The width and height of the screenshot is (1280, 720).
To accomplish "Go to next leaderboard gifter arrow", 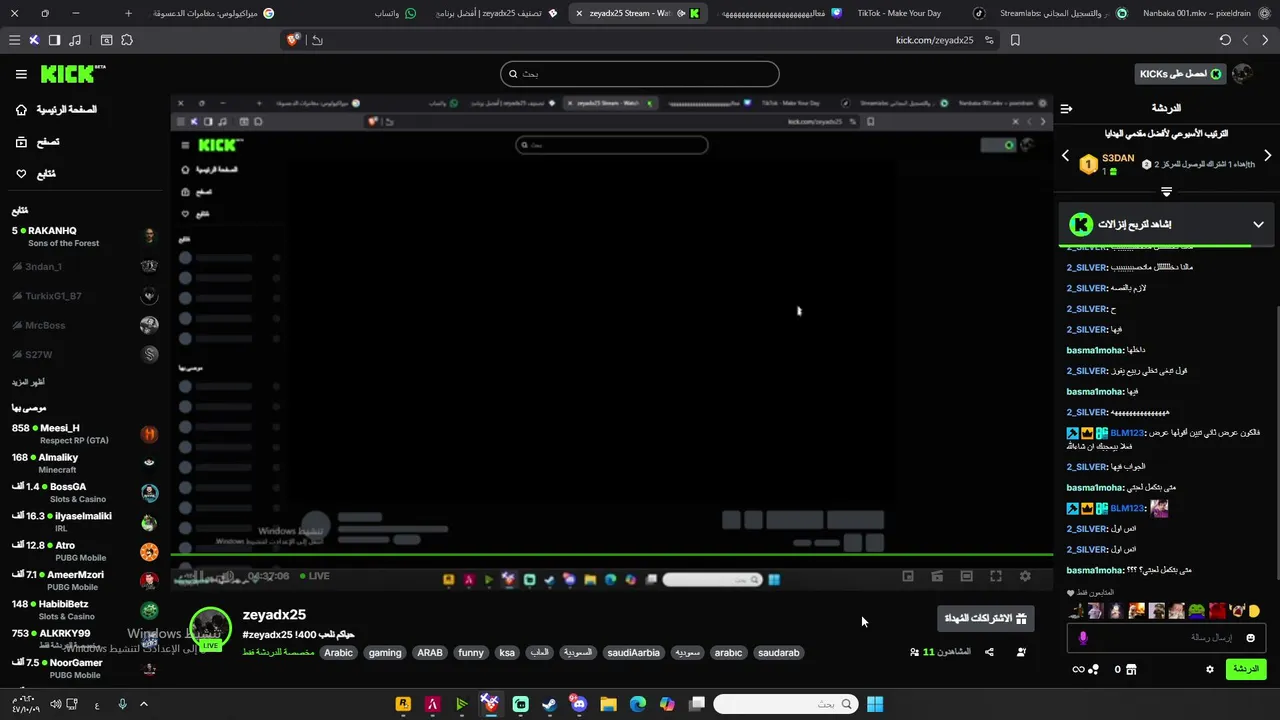I will [1267, 156].
